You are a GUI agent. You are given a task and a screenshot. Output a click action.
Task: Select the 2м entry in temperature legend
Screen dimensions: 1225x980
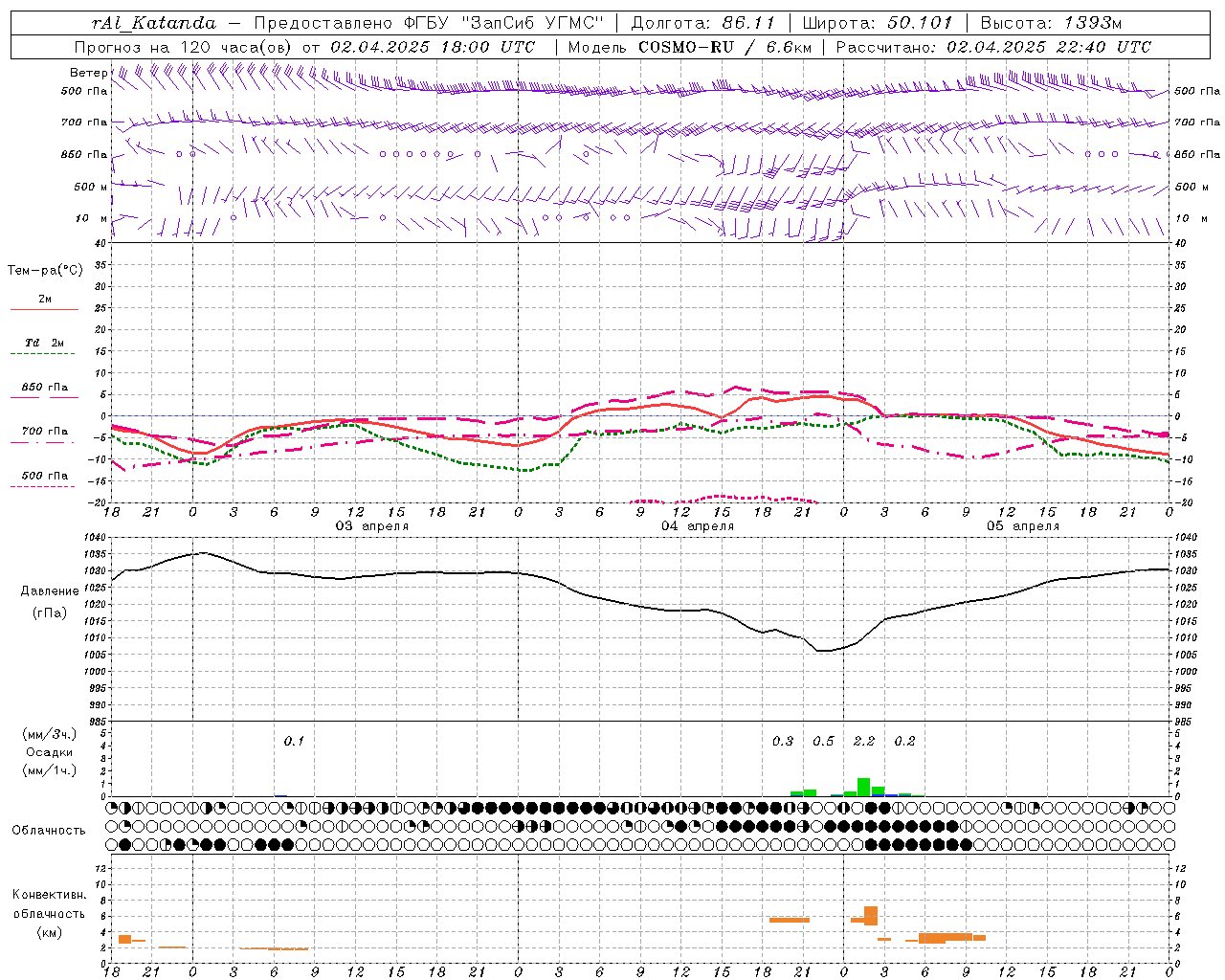(45, 300)
